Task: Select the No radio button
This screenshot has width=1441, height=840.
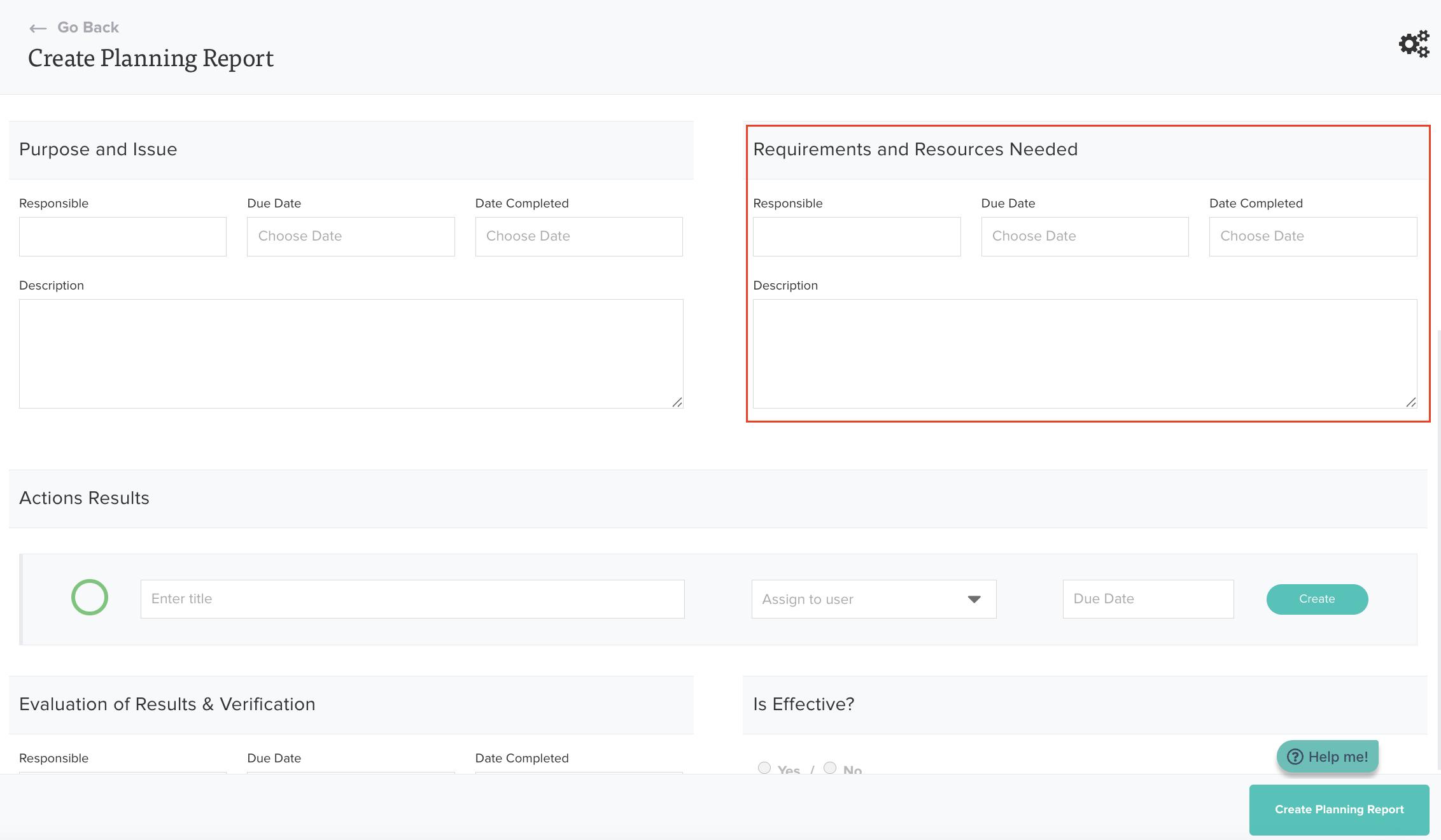Action: click(x=830, y=767)
